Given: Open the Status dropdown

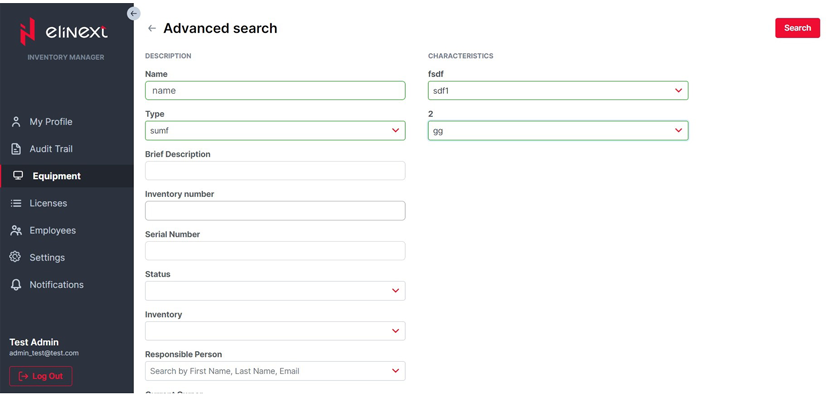Looking at the screenshot, I should tap(275, 291).
